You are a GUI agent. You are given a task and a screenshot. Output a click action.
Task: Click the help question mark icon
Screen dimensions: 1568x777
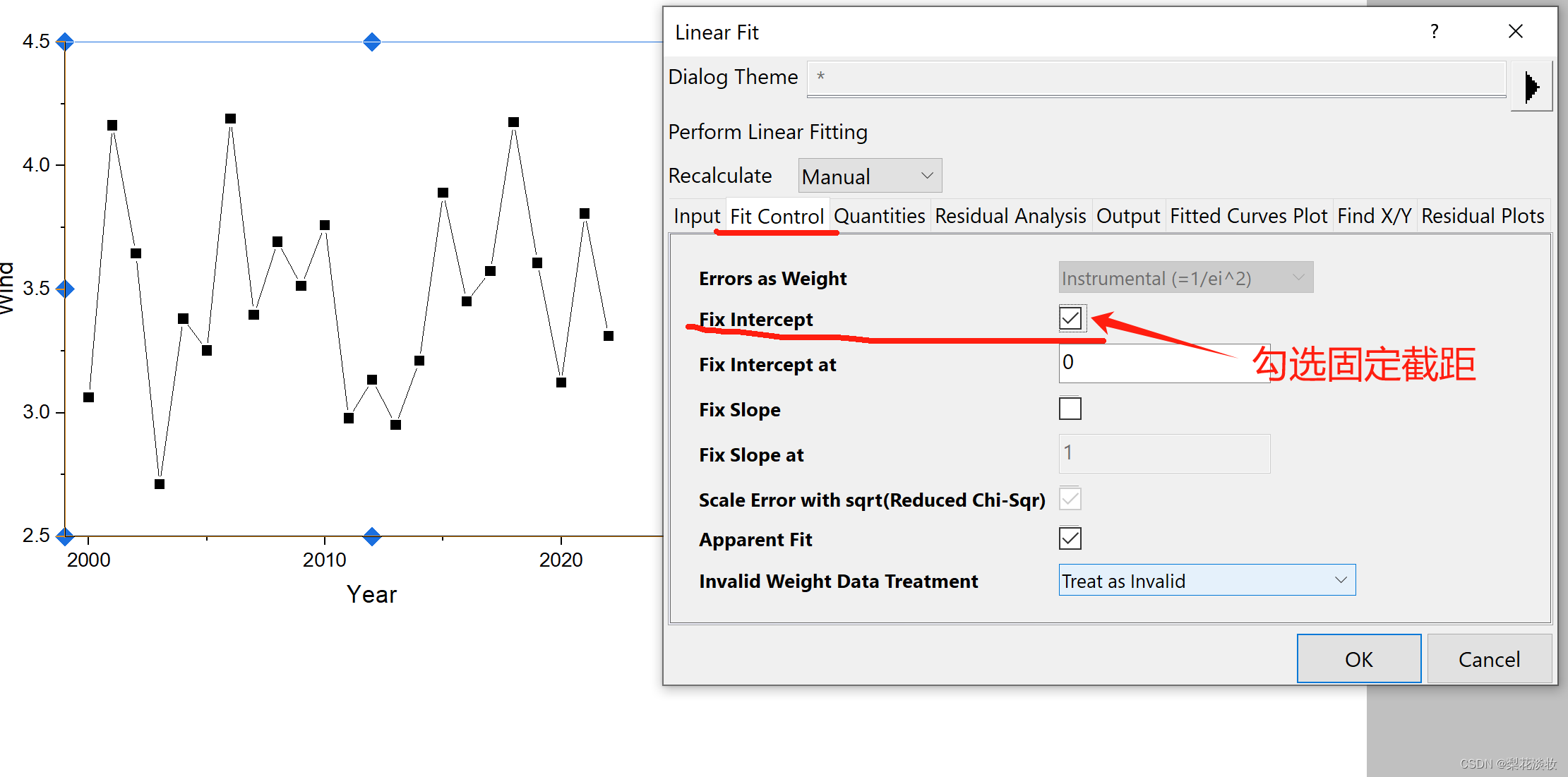(1435, 32)
